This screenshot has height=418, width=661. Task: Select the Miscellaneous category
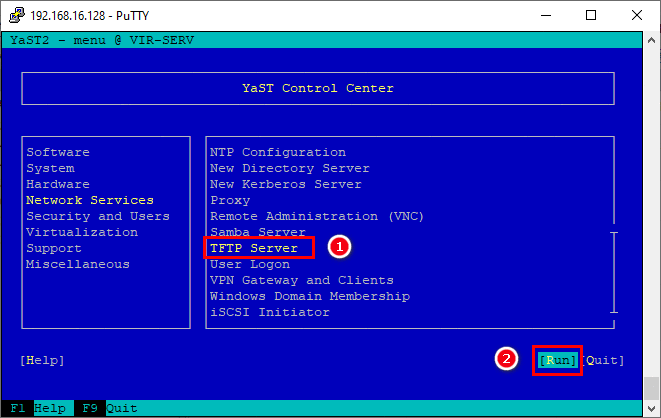pos(78,264)
